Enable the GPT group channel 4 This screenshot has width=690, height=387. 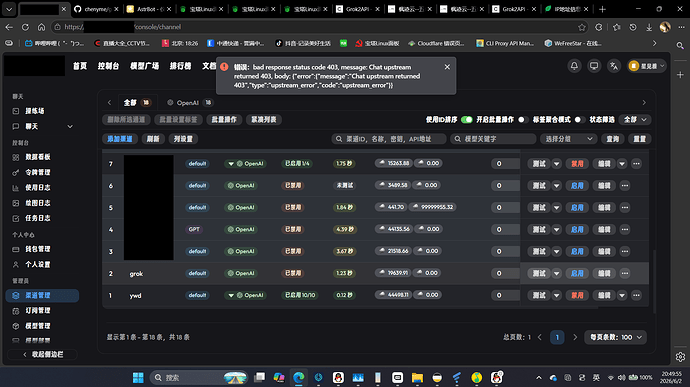(x=577, y=229)
